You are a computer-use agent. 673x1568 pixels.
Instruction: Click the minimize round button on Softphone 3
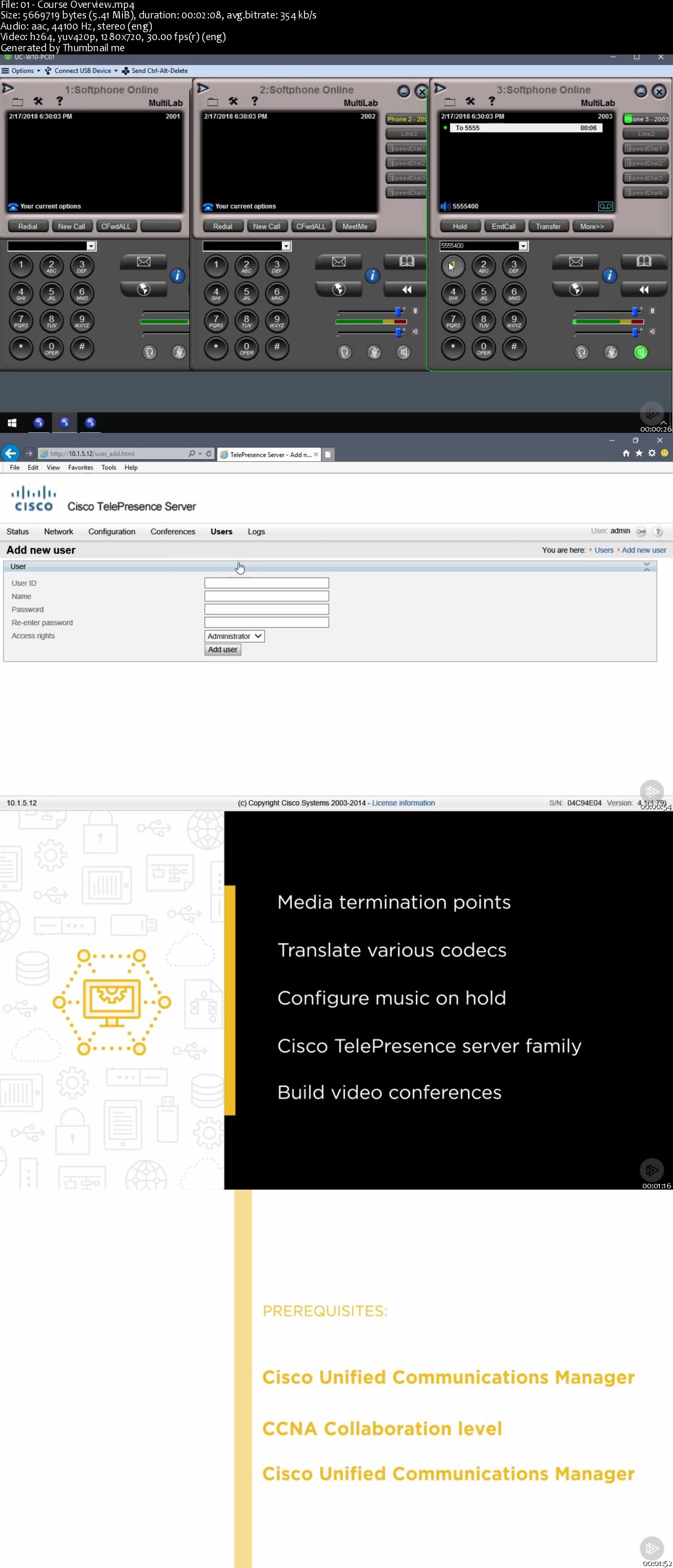641,91
